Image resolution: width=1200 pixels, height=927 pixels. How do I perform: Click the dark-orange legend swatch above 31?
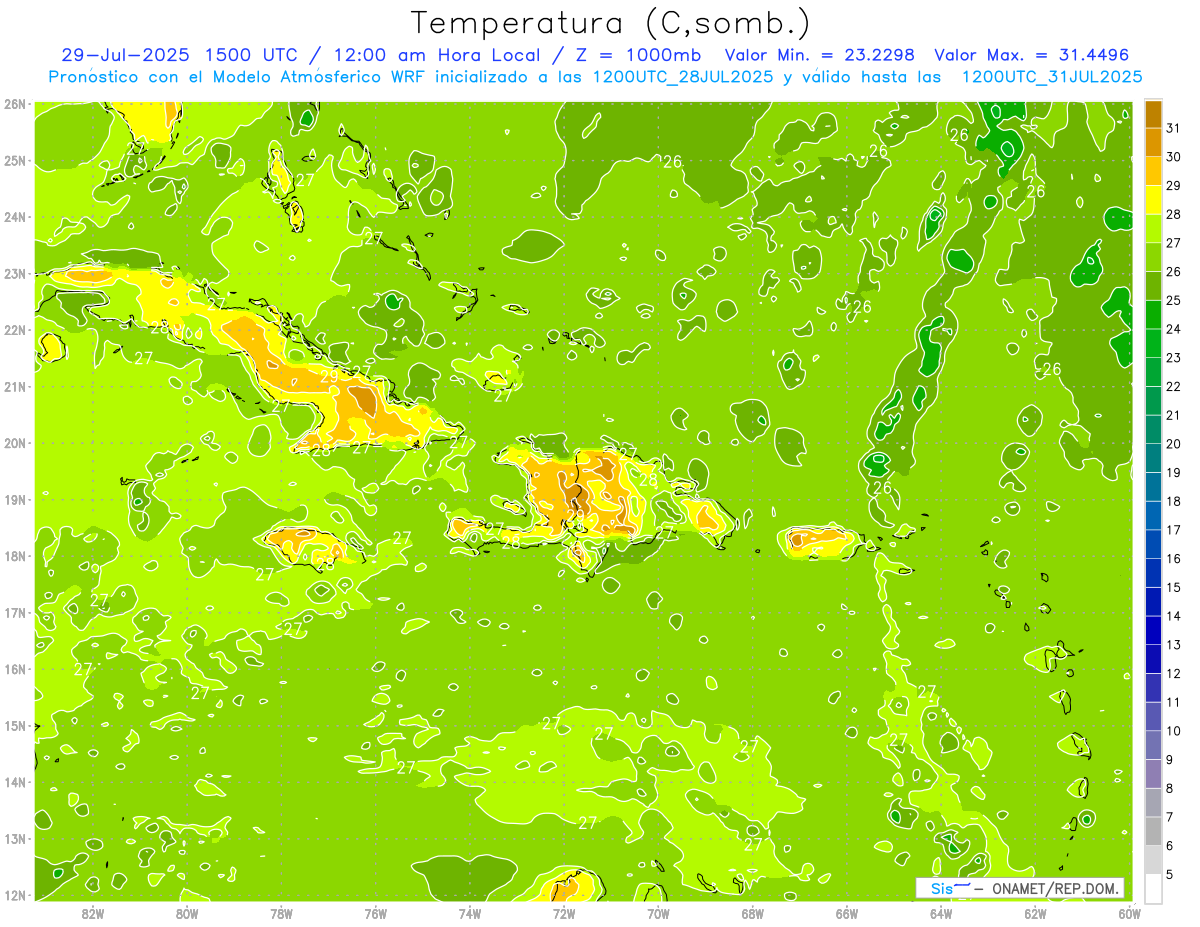(1153, 114)
